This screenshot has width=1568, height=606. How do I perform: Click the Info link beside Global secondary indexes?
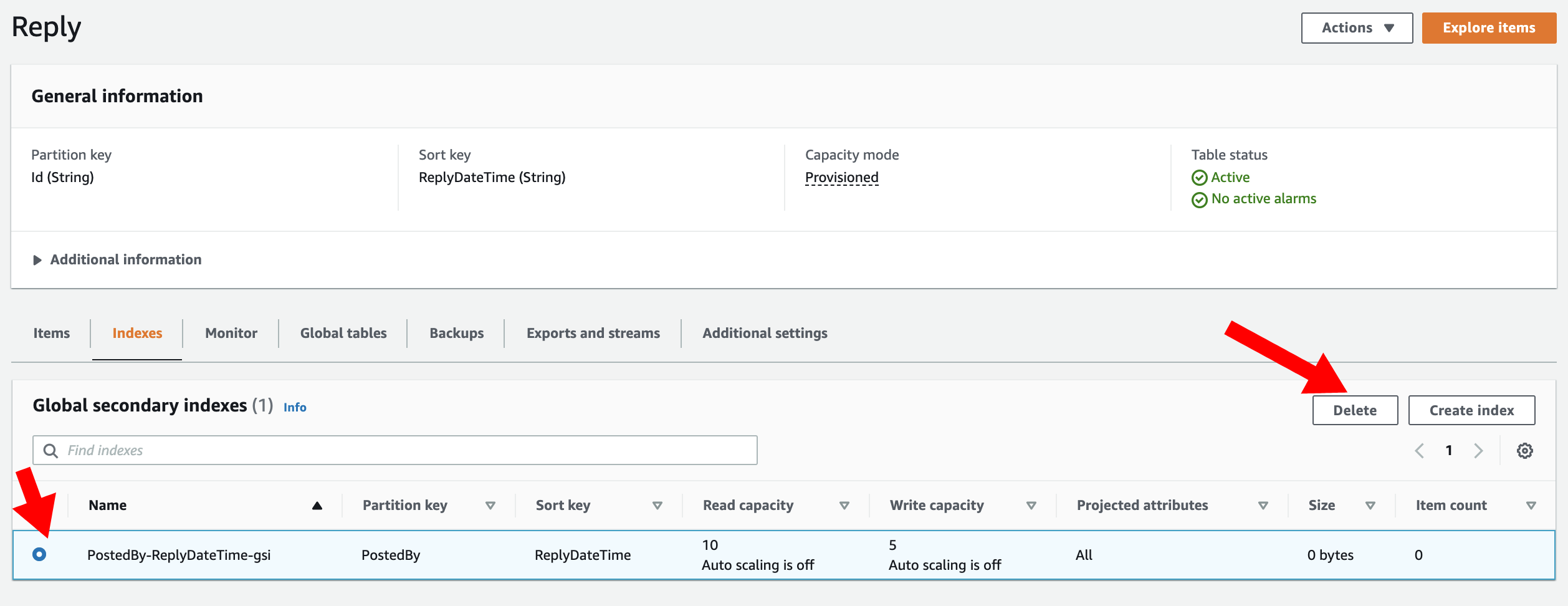coord(295,407)
